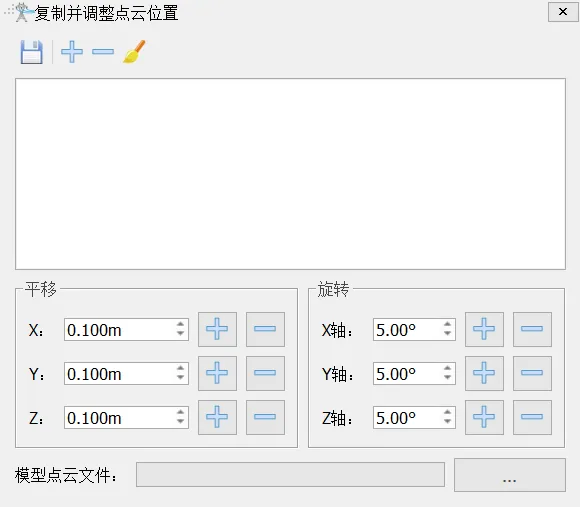Step down the Y translation spinner value
Viewport: 580px width, 507px height.
tap(180, 378)
